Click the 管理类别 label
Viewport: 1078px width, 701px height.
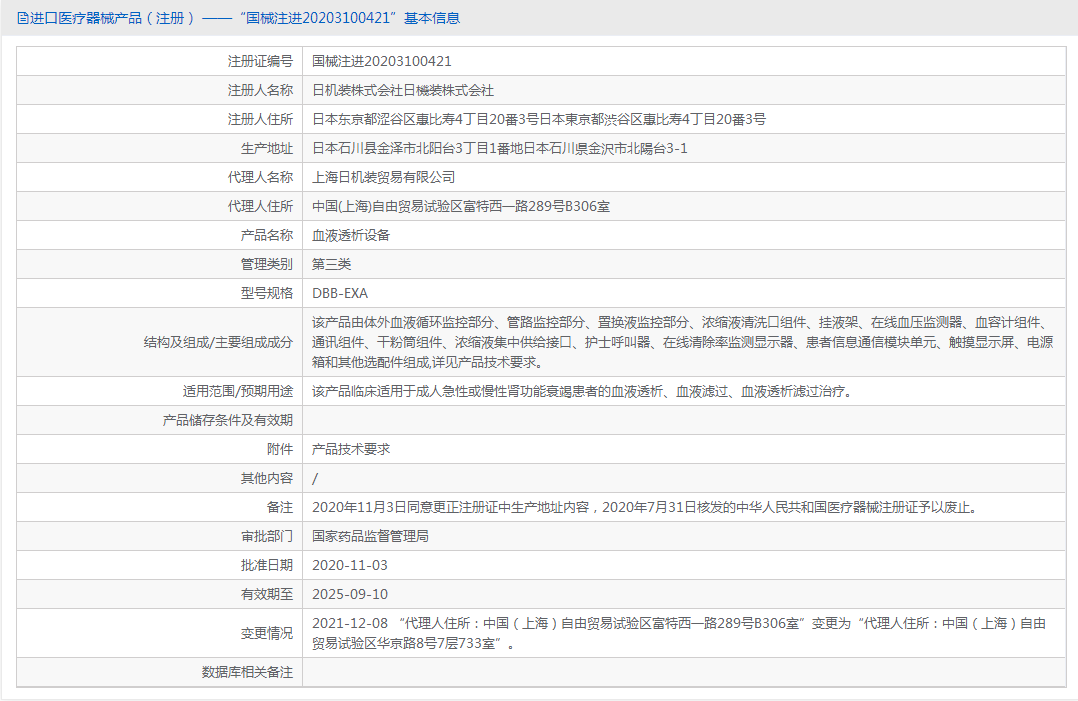(267, 264)
